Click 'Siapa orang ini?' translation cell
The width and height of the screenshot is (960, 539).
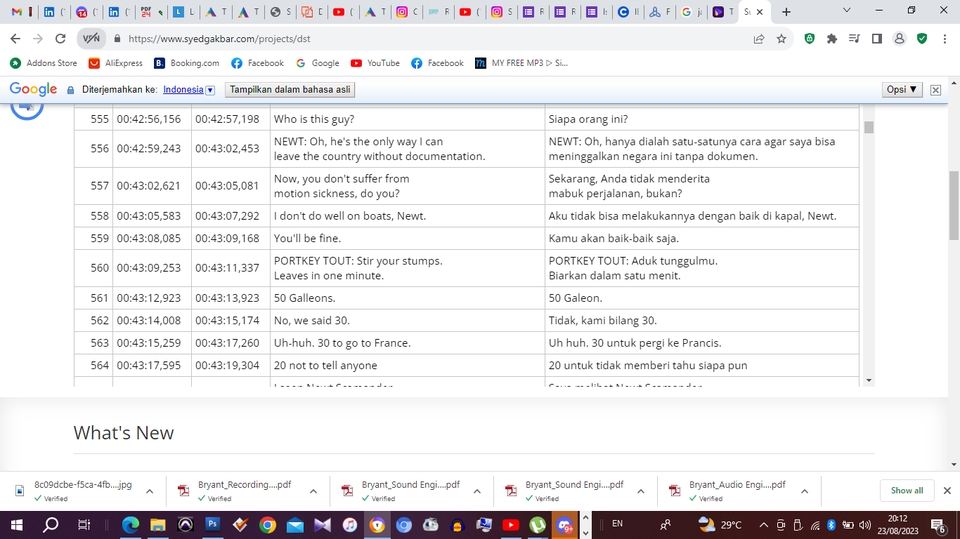tap(702, 119)
